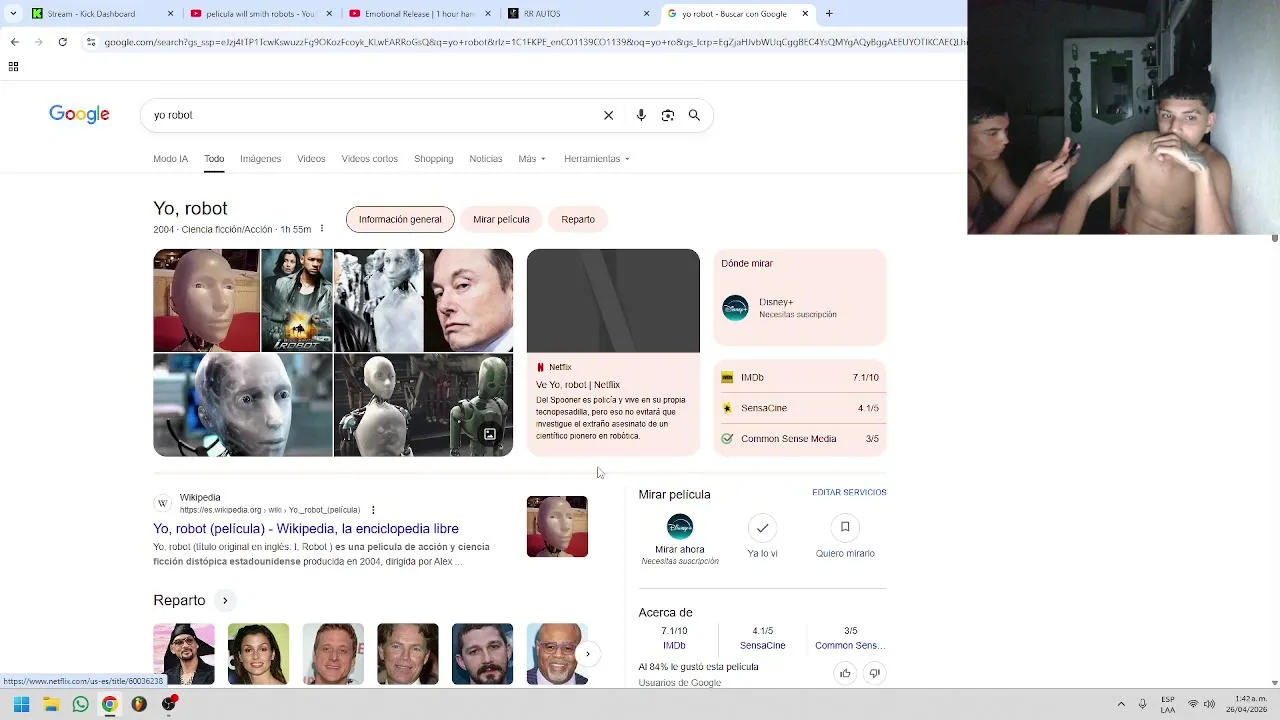Switch to the 'Noticias' tab
This screenshot has height=720, width=1280.
(x=486, y=159)
